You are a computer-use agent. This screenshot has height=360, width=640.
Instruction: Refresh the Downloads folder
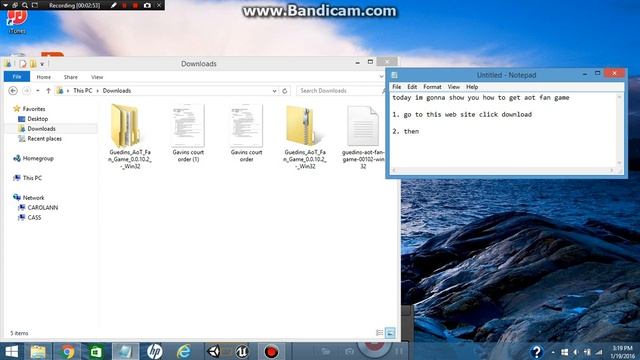[x=285, y=91]
